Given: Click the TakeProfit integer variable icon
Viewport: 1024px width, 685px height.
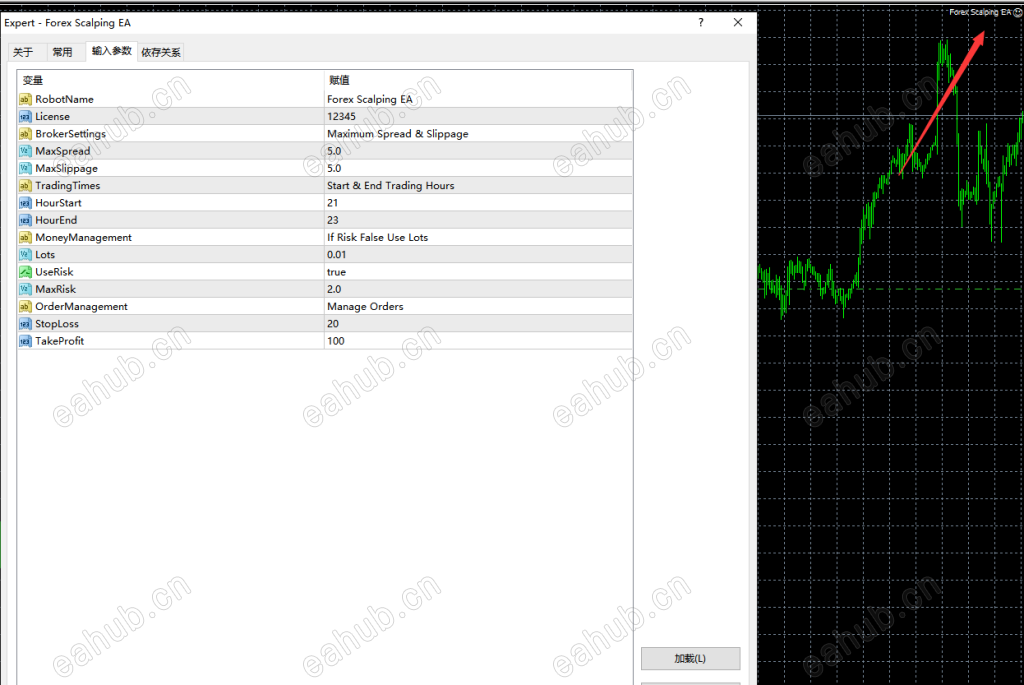Looking at the screenshot, I should (25, 341).
